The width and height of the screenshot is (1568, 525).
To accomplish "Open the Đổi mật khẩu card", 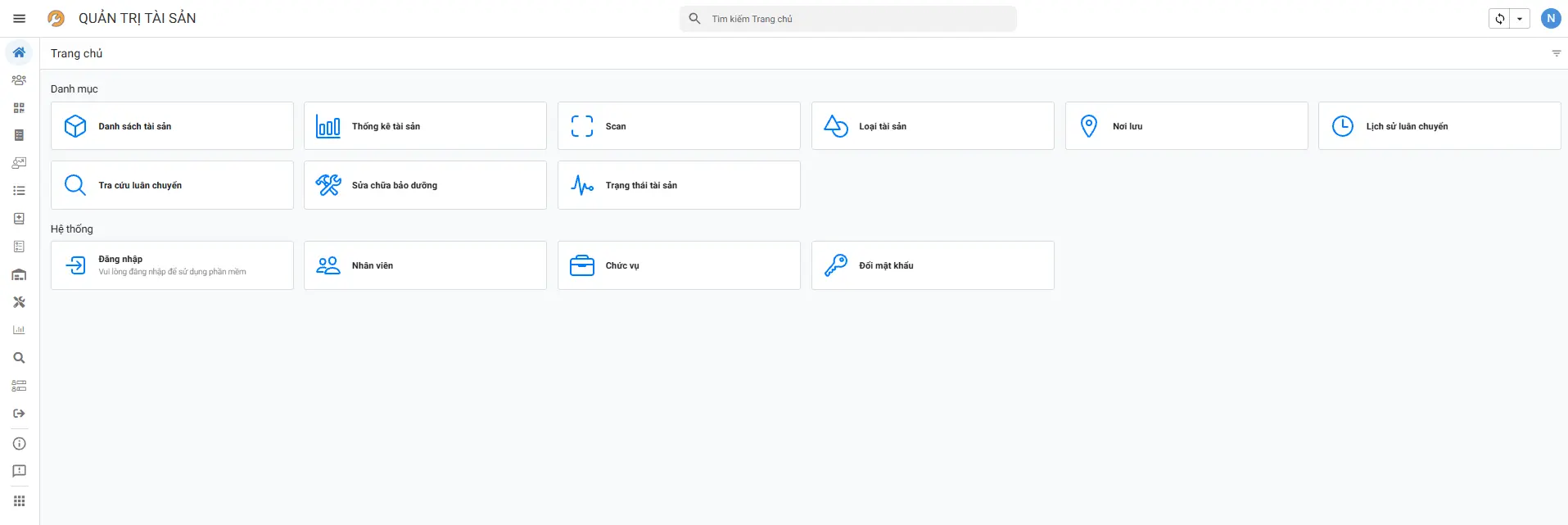I will point(933,265).
